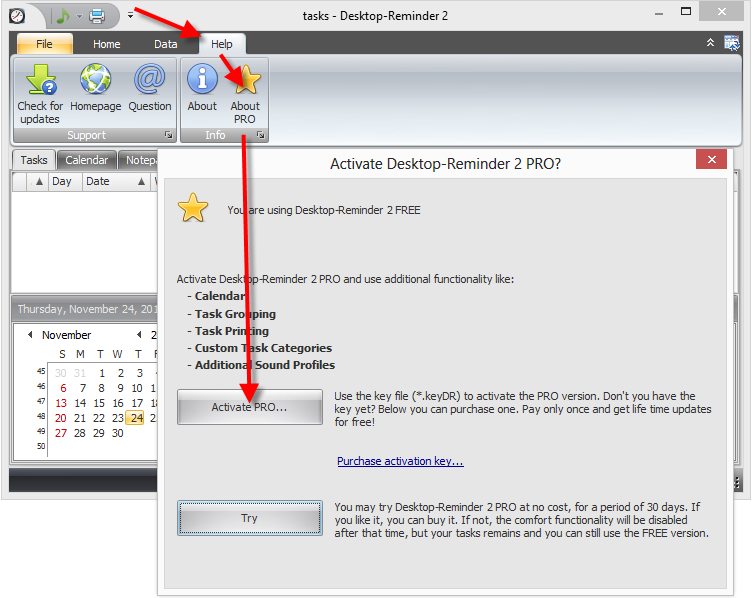Select November 24 in the calendar
The image size is (752, 598).
(x=136, y=418)
